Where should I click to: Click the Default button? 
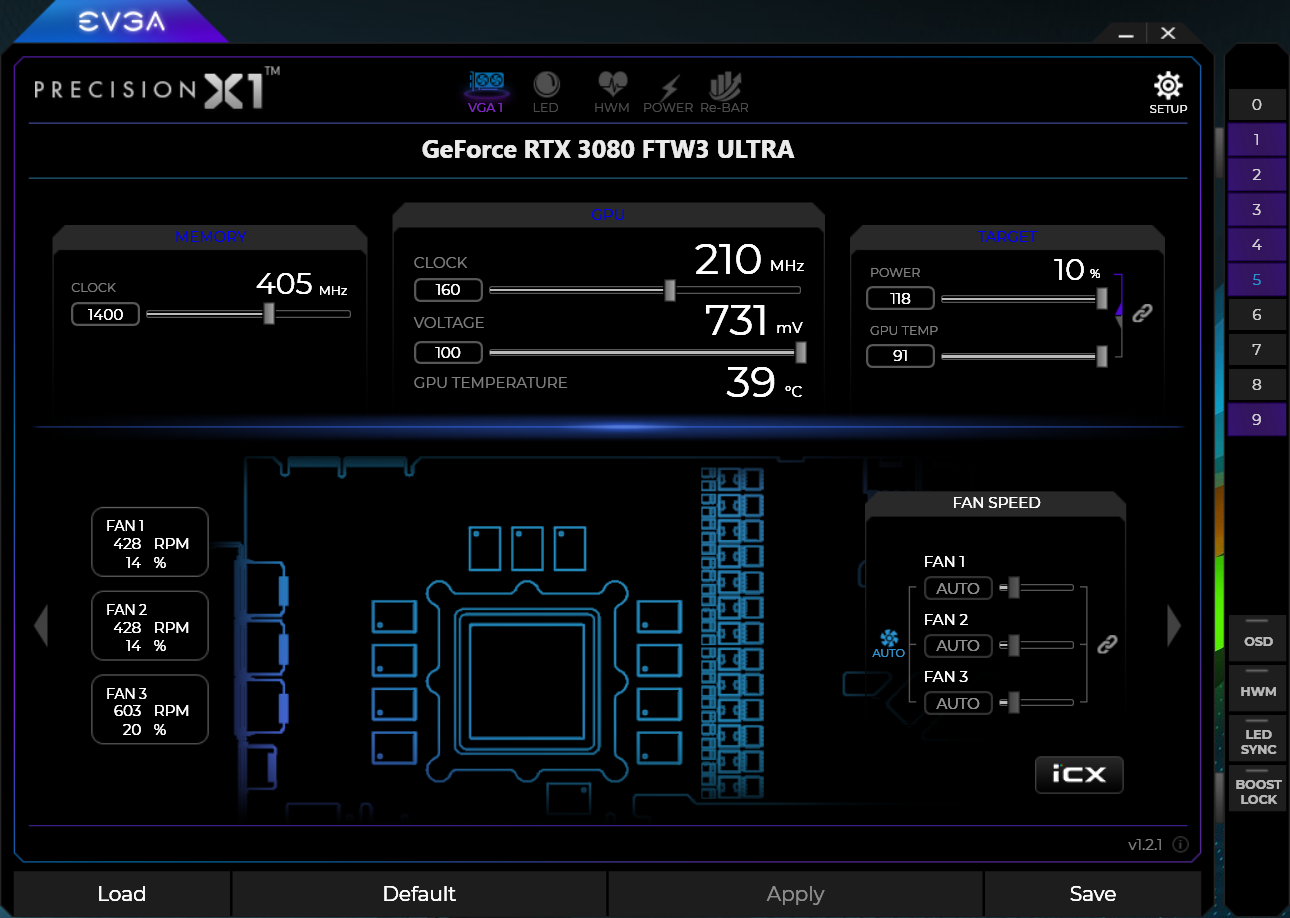(x=419, y=894)
